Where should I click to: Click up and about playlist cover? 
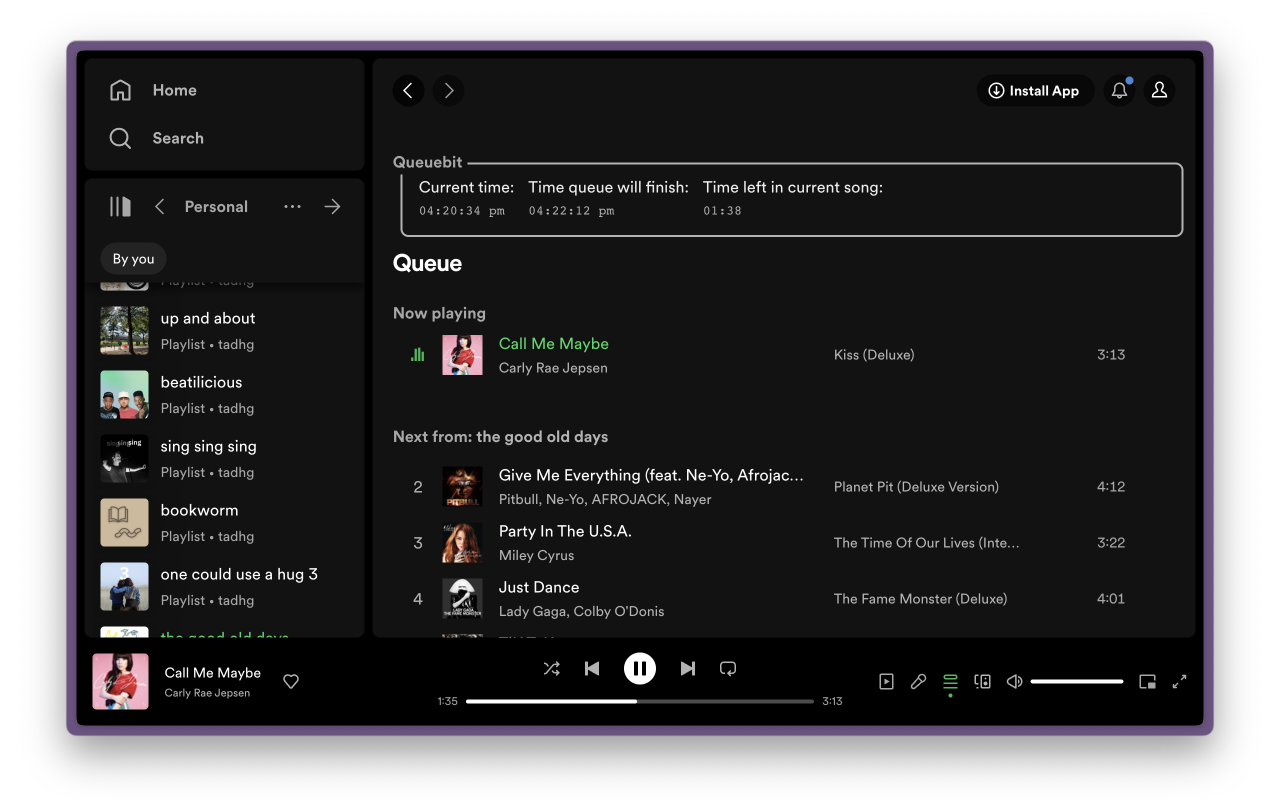125,330
